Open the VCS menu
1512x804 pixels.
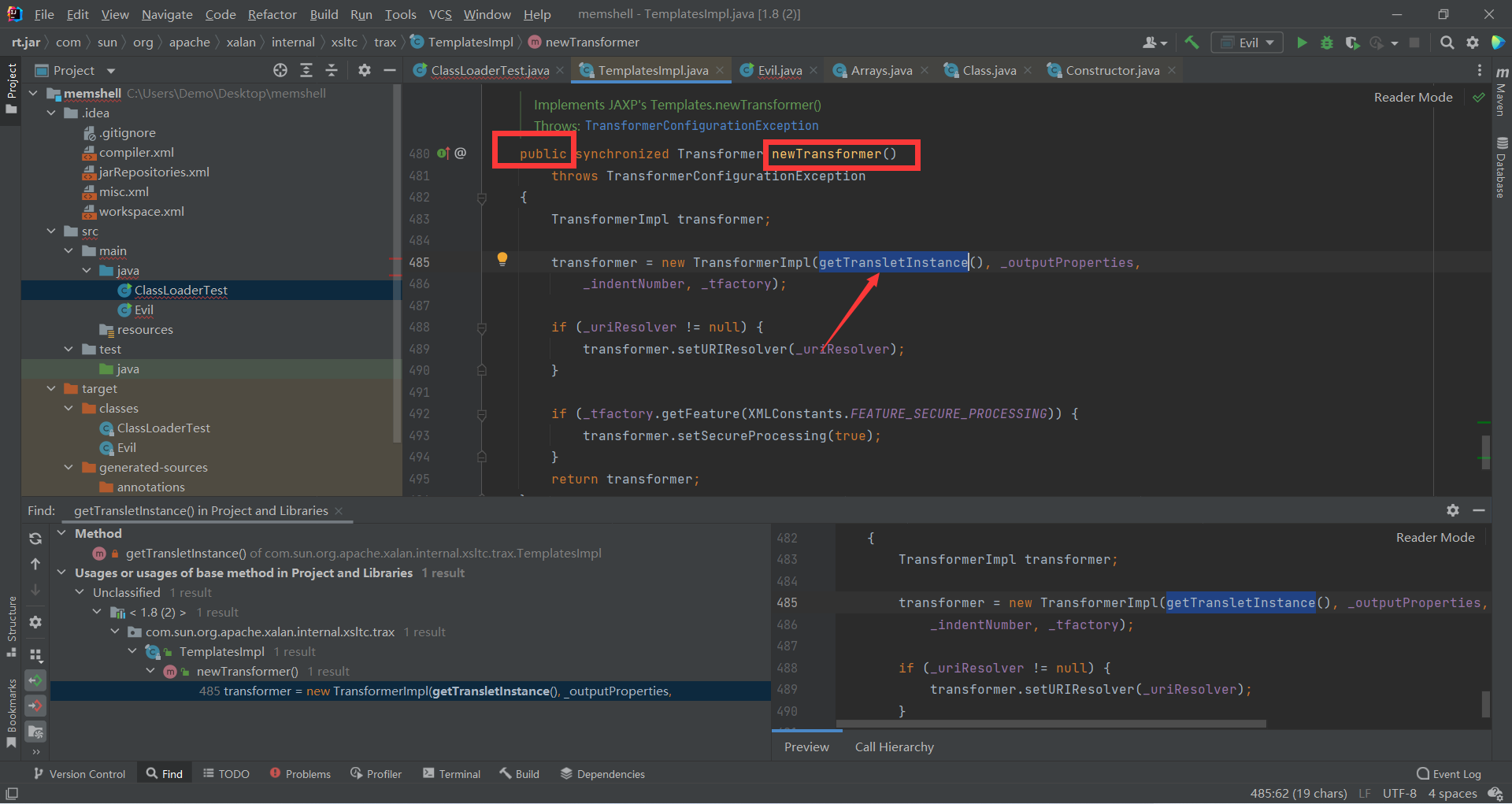(x=440, y=14)
